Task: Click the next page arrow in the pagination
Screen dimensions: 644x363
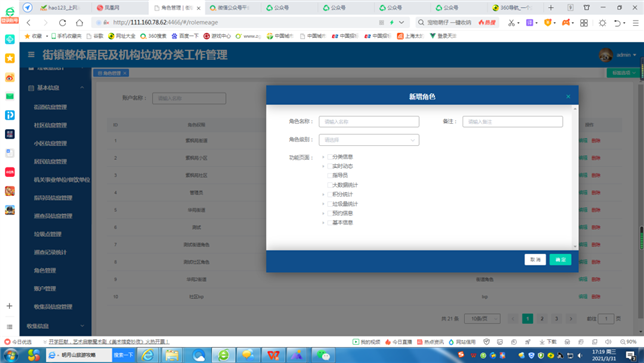Action: [570, 319]
